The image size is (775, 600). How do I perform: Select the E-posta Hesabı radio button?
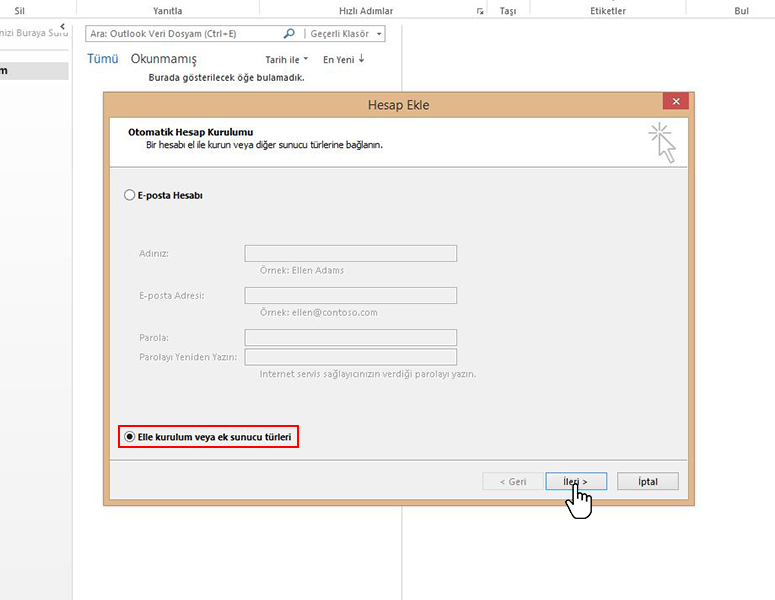(129, 196)
